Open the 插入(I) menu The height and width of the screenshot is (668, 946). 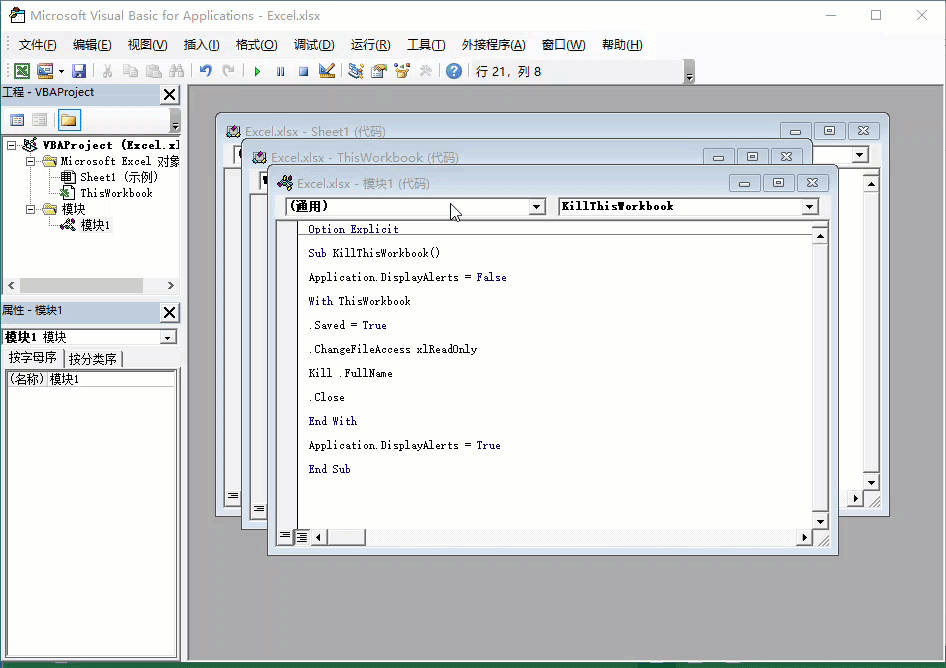[202, 45]
